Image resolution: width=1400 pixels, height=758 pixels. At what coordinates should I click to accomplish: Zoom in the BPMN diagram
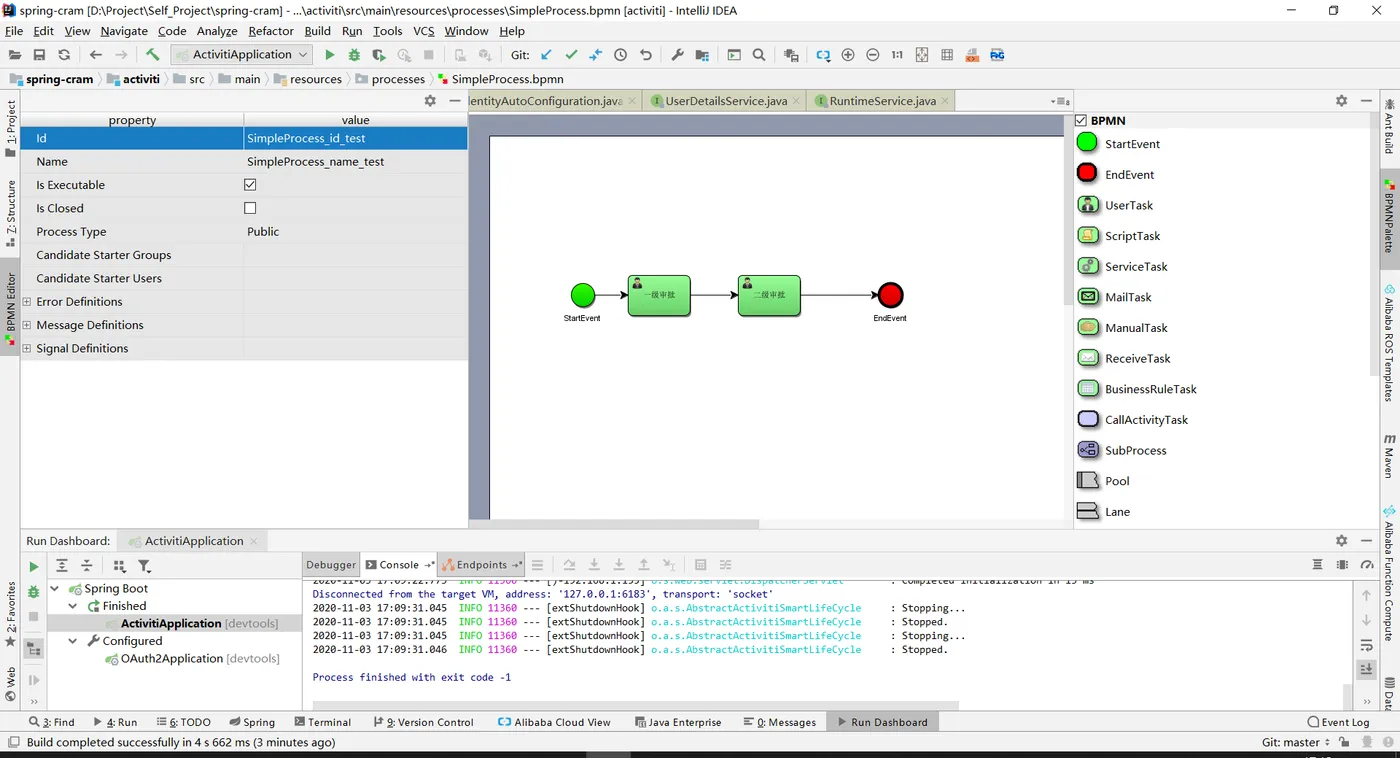848,55
